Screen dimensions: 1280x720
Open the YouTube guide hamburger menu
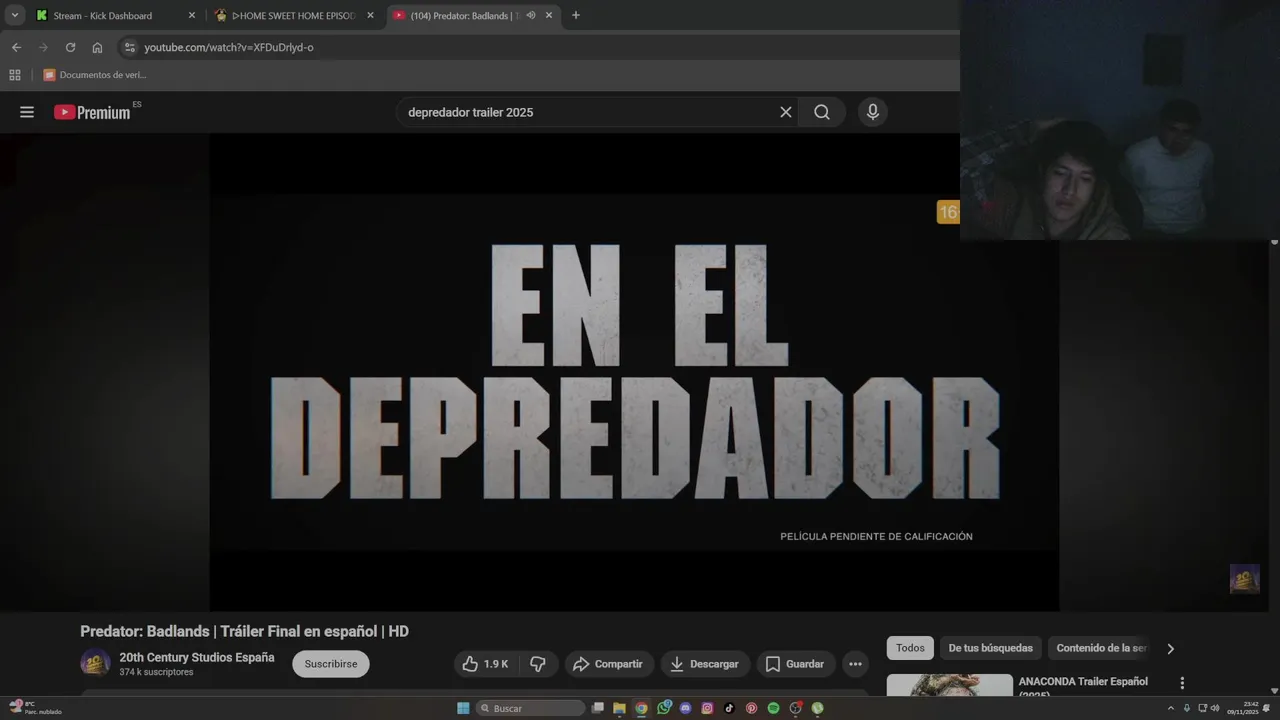coord(27,112)
